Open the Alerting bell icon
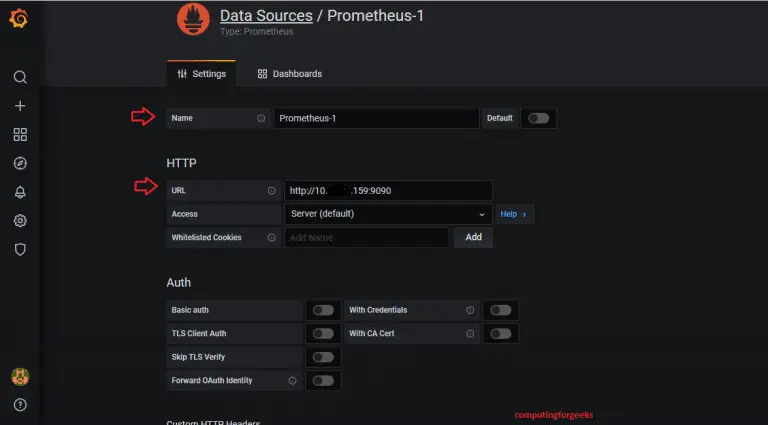The width and height of the screenshot is (768, 425). click(20, 192)
